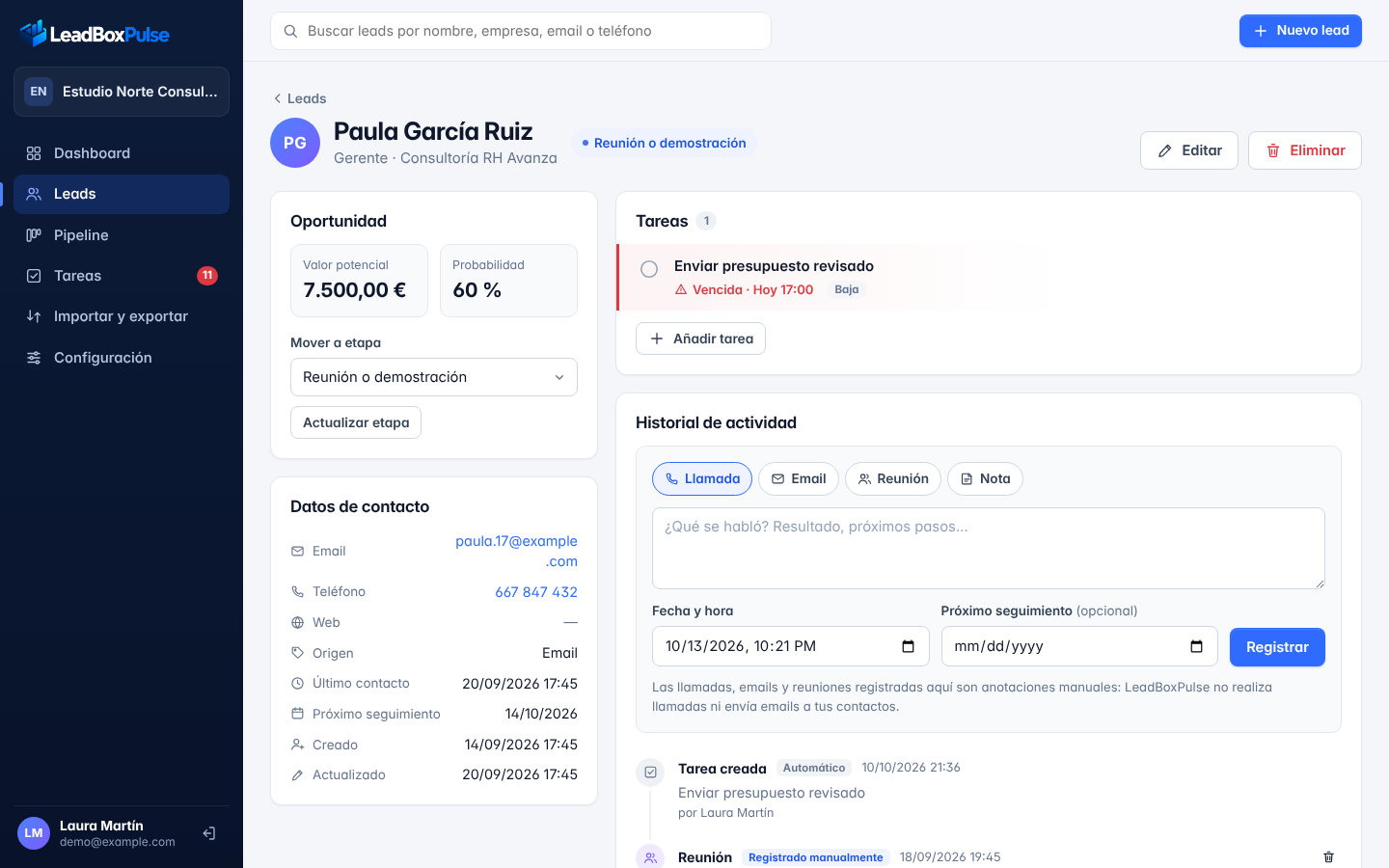
Task: Click the Editar button
Action: [x=1189, y=150]
